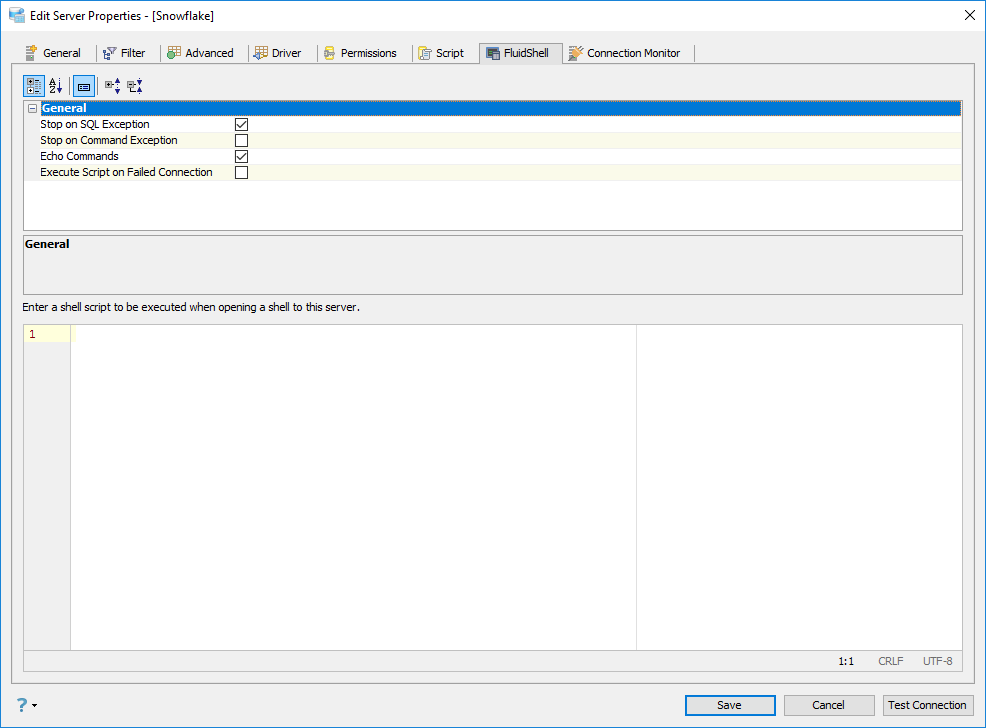Viewport: 986px width, 728px height.
Task: Click the CRLF line ending indicator
Action: (x=890, y=661)
